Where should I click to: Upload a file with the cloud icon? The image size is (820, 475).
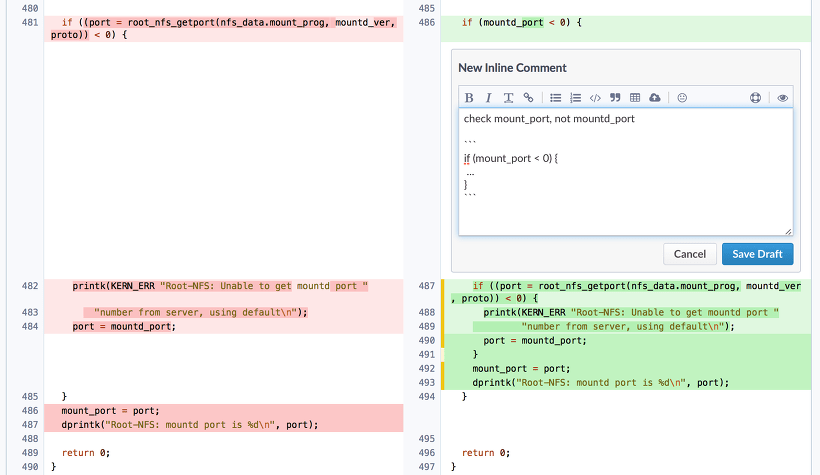(x=655, y=98)
